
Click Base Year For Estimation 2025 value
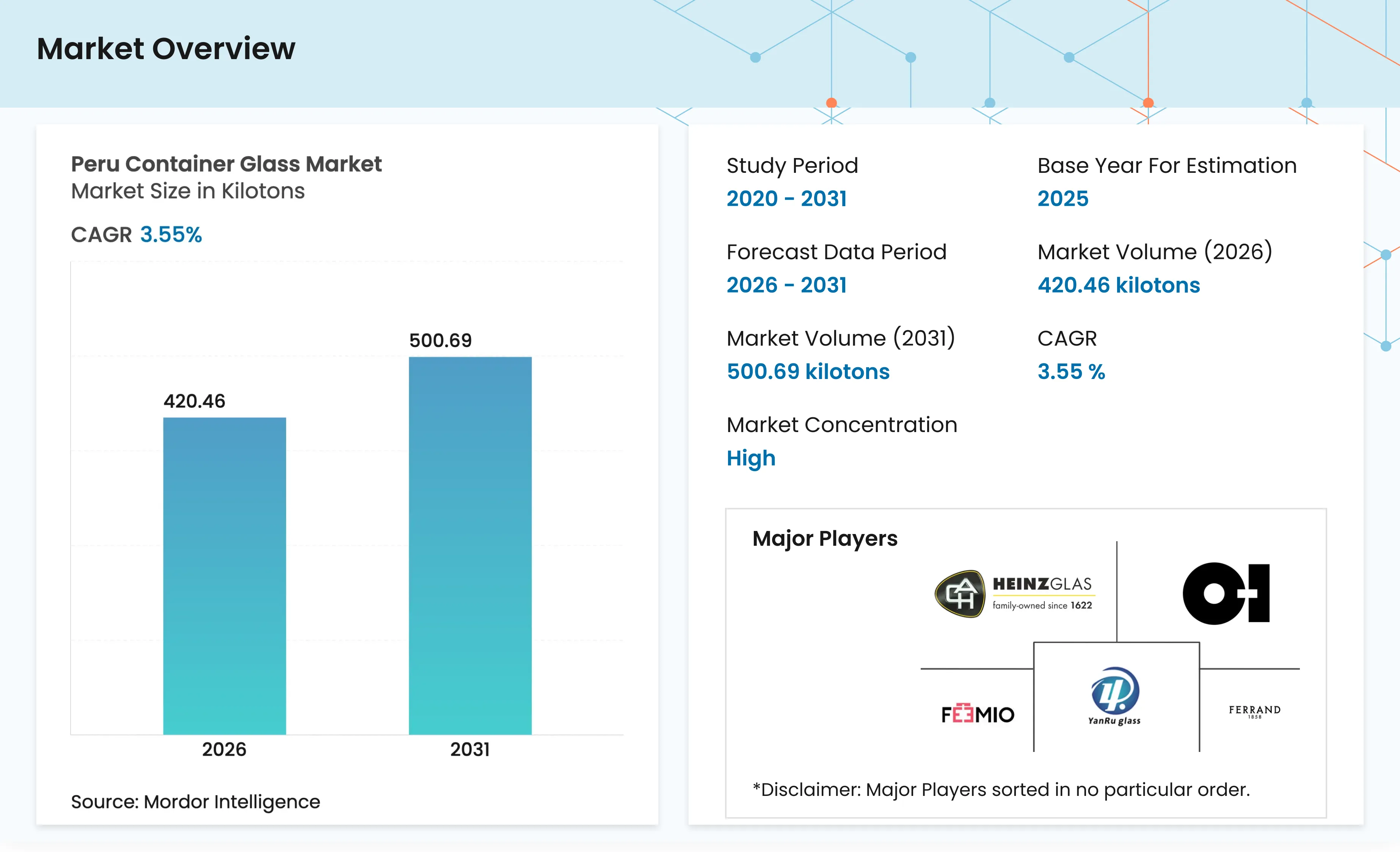(1063, 198)
